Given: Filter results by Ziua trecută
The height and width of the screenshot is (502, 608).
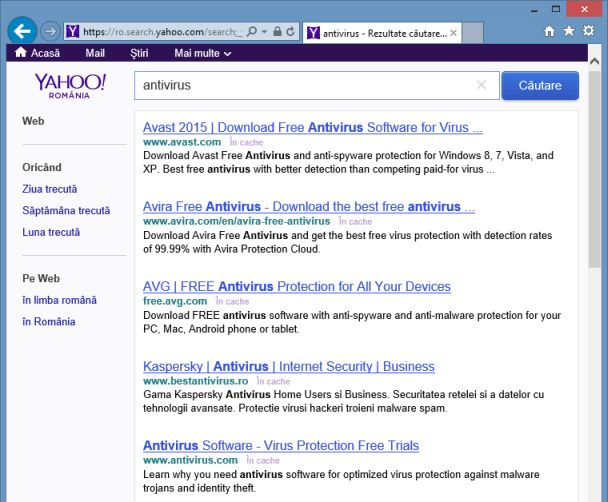Looking at the screenshot, I should point(50,189).
